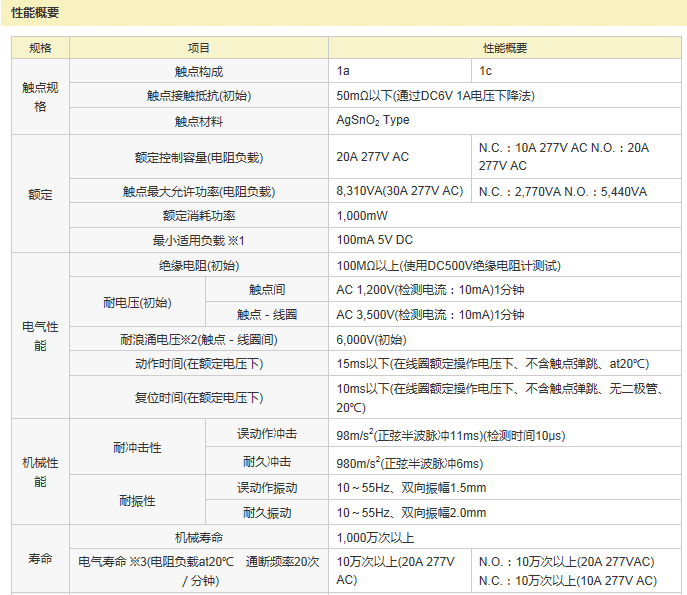The width and height of the screenshot is (687, 595).
Task: Click the 100mA 5V DC value cell
Action: pos(375,241)
